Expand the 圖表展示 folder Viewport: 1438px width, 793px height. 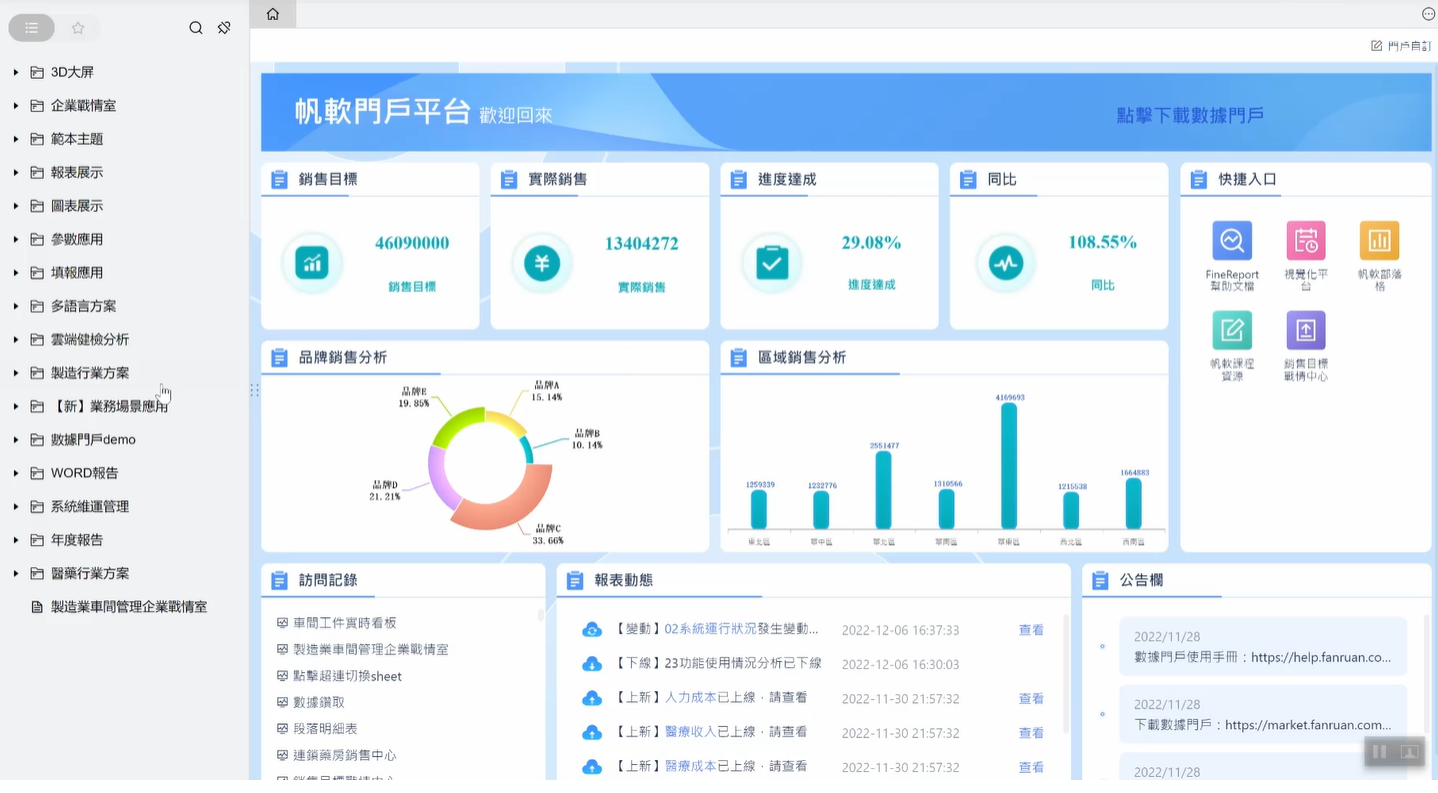tap(16, 206)
